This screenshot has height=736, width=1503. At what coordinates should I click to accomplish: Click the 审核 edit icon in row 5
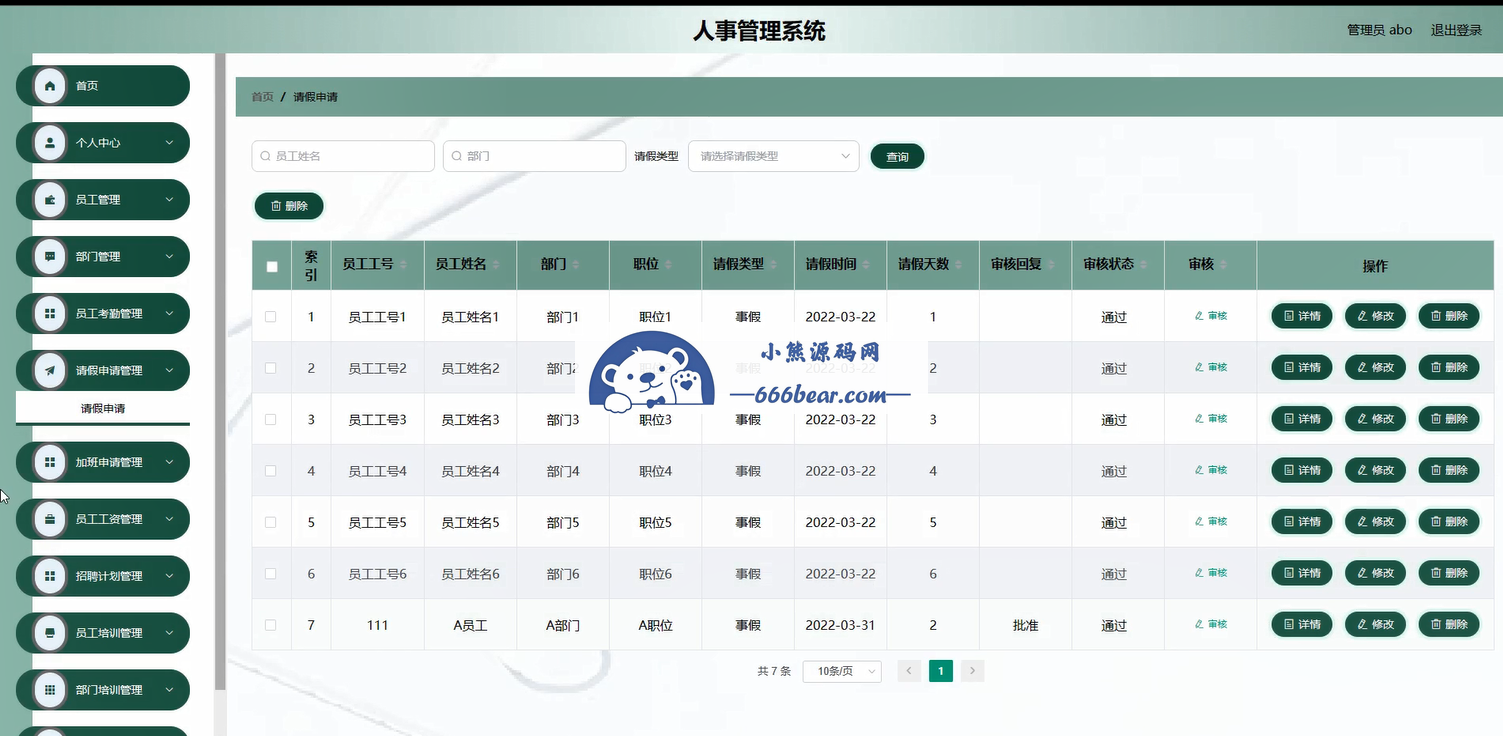pos(1199,522)
